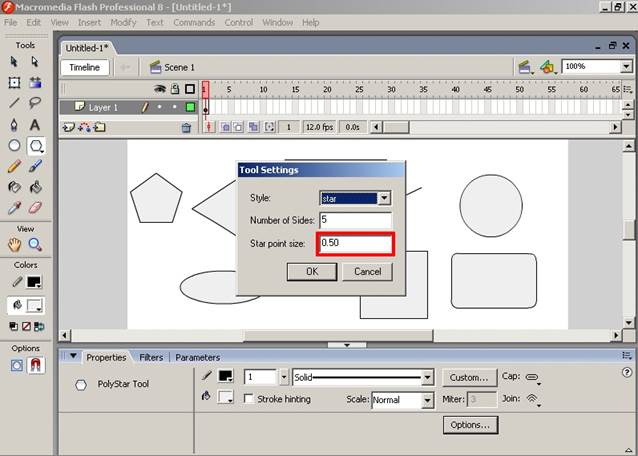Open the Control menu
Screen dimensions: 638x456
coord(239,22)
